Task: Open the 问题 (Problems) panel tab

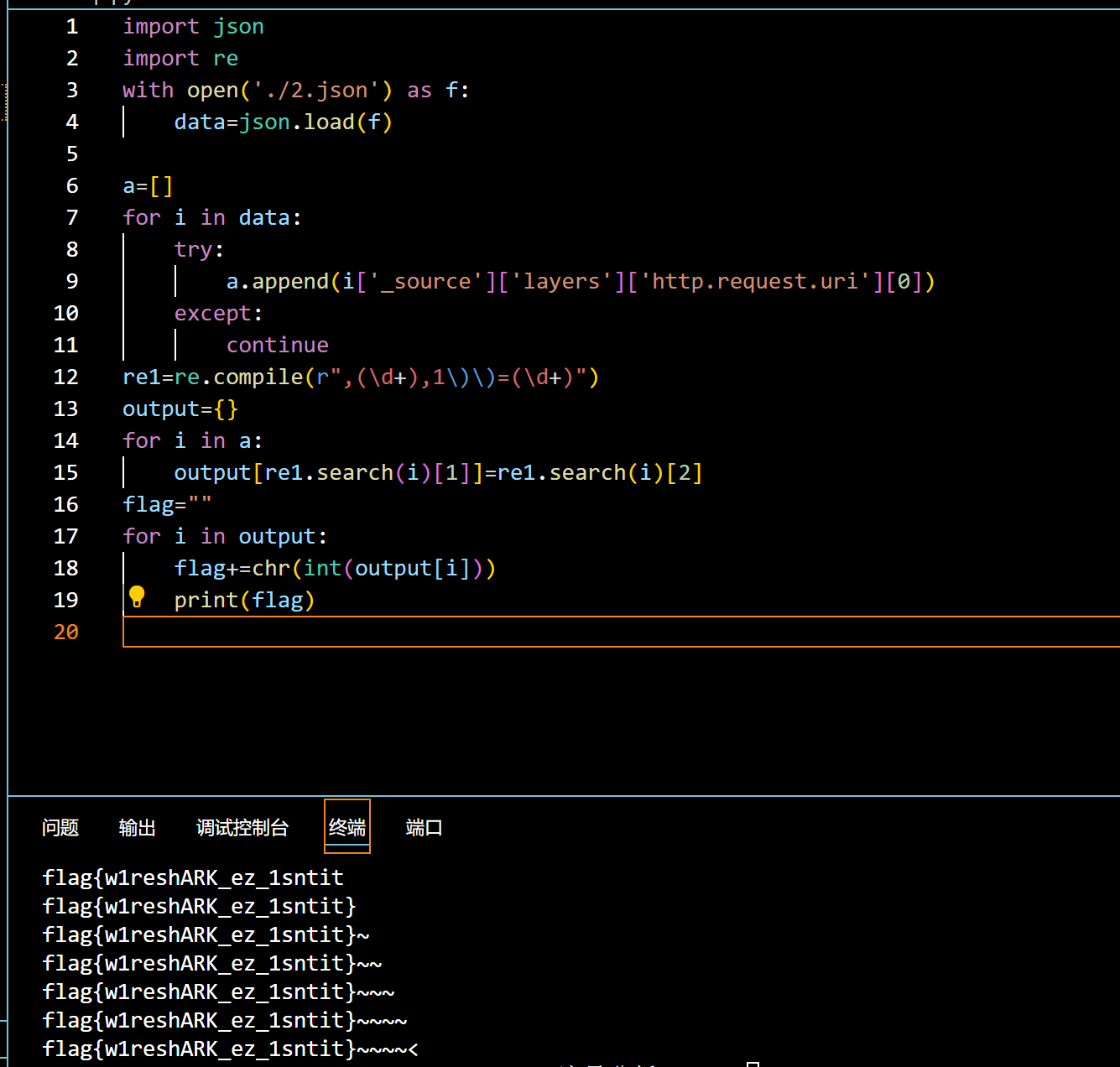Action: 60,828
